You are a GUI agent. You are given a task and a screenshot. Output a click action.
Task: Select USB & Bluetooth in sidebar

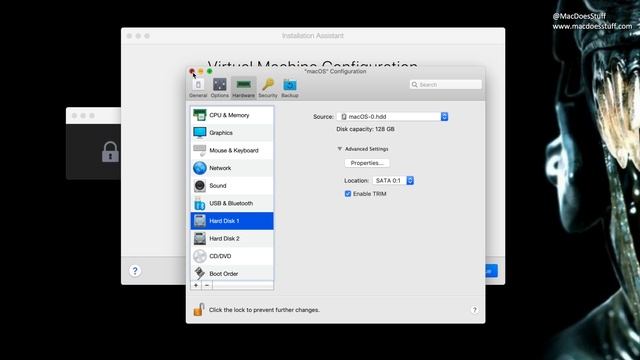232,203
